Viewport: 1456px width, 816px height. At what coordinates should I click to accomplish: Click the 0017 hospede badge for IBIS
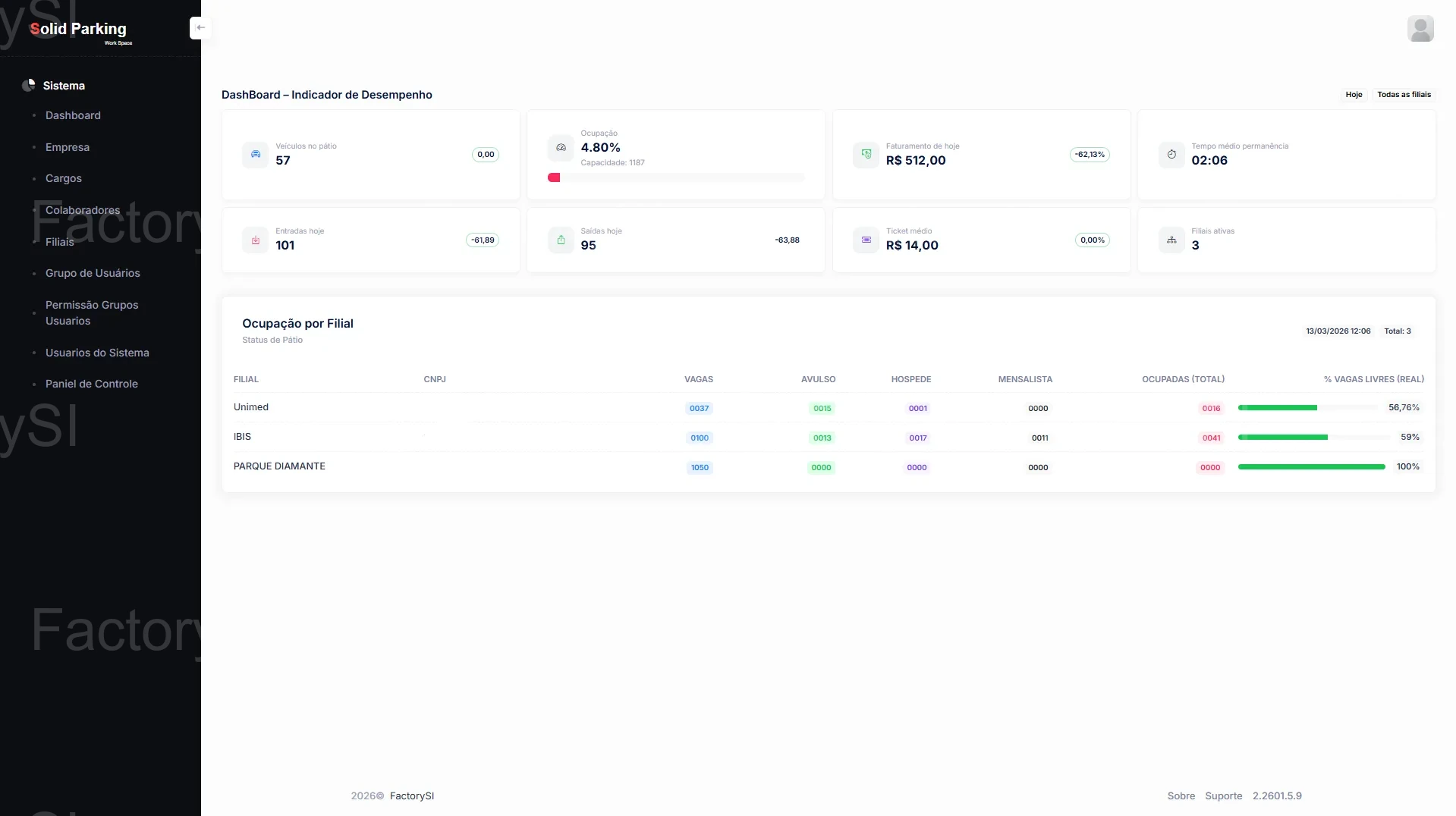coord(918,438)
